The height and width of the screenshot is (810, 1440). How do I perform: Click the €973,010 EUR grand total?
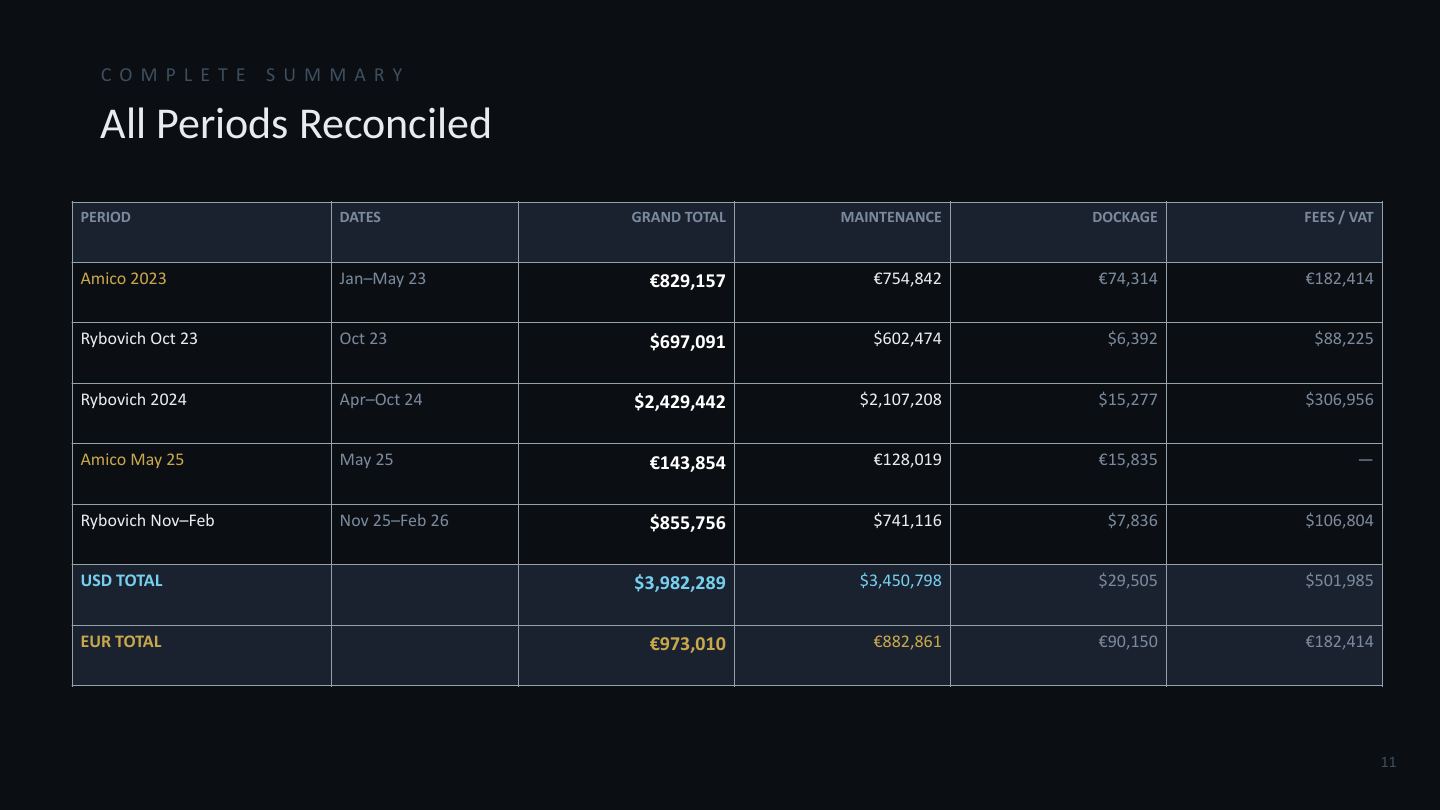[688, 644]
